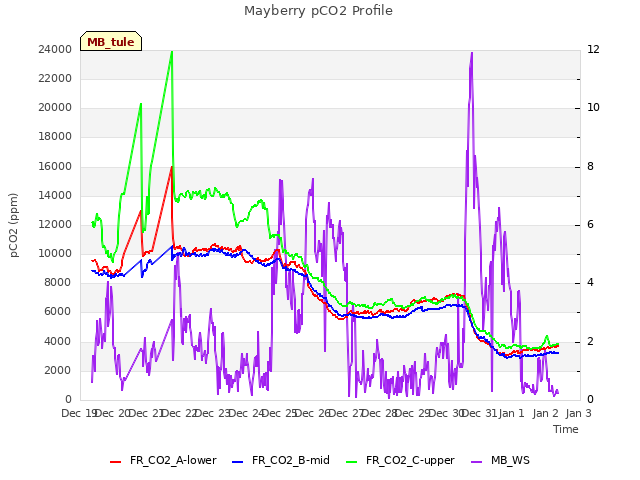The height and width of the screenshot is (480, 640).
Task: Click the pCO2 (ppm) y-axis label
Action: coord(13,225)
